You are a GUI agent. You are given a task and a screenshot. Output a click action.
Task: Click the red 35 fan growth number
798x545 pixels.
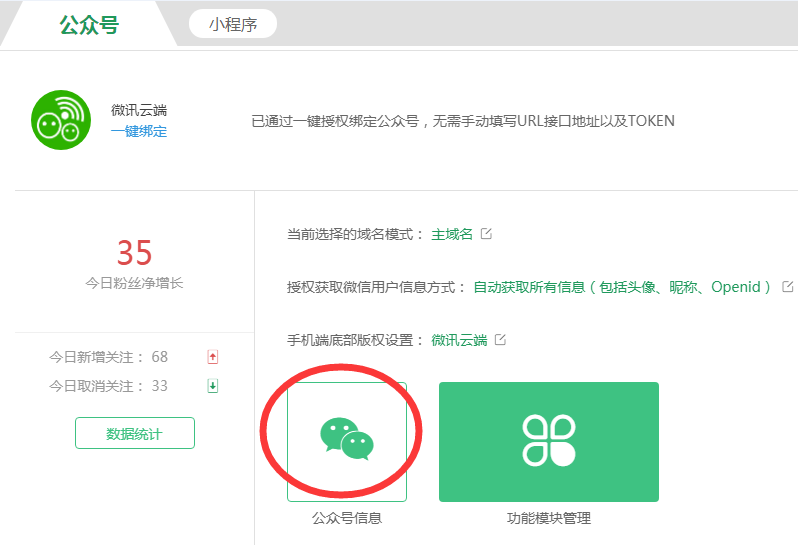[x=134, y=252]
